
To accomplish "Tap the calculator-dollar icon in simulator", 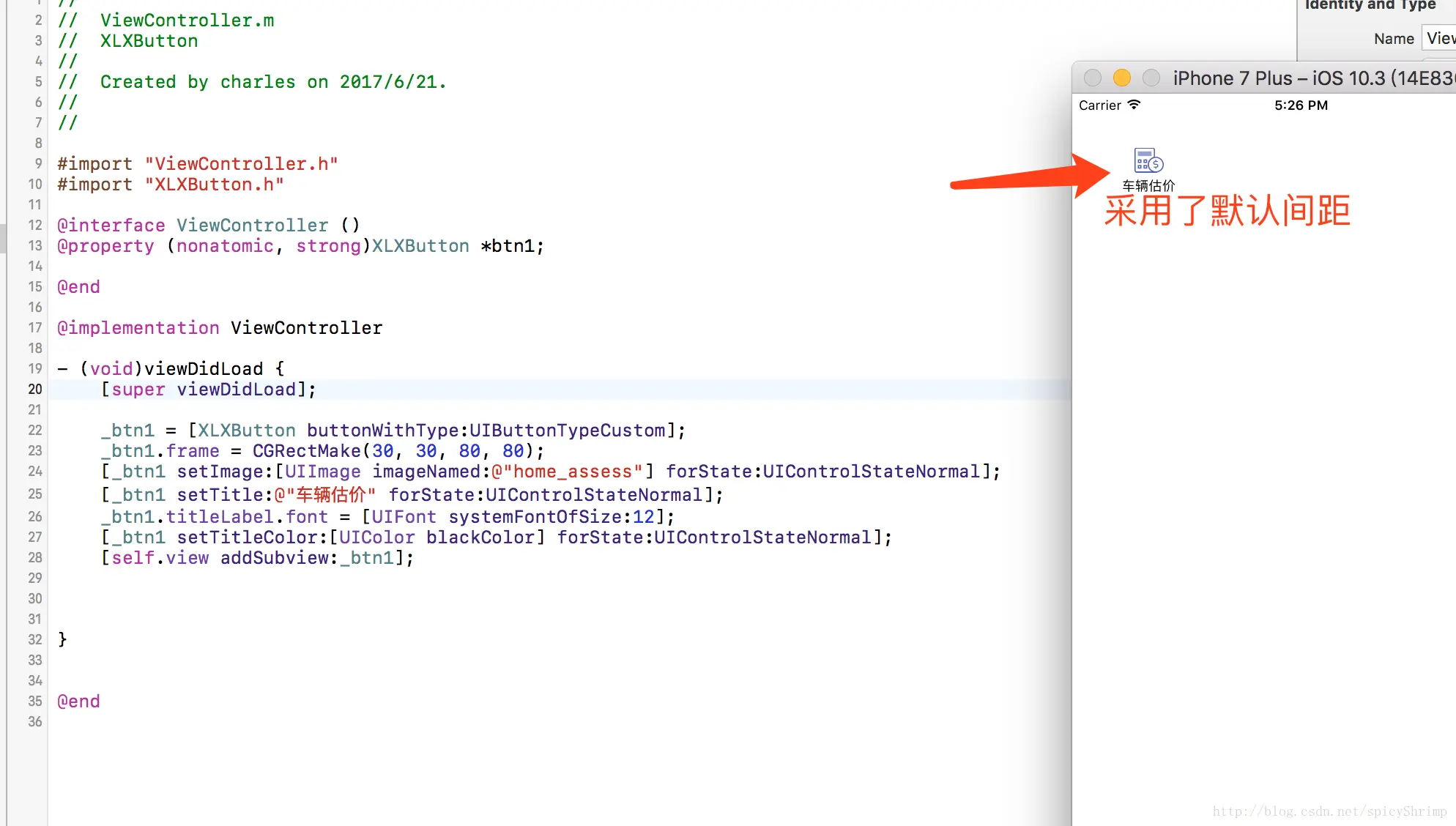I will [1148, 160].
